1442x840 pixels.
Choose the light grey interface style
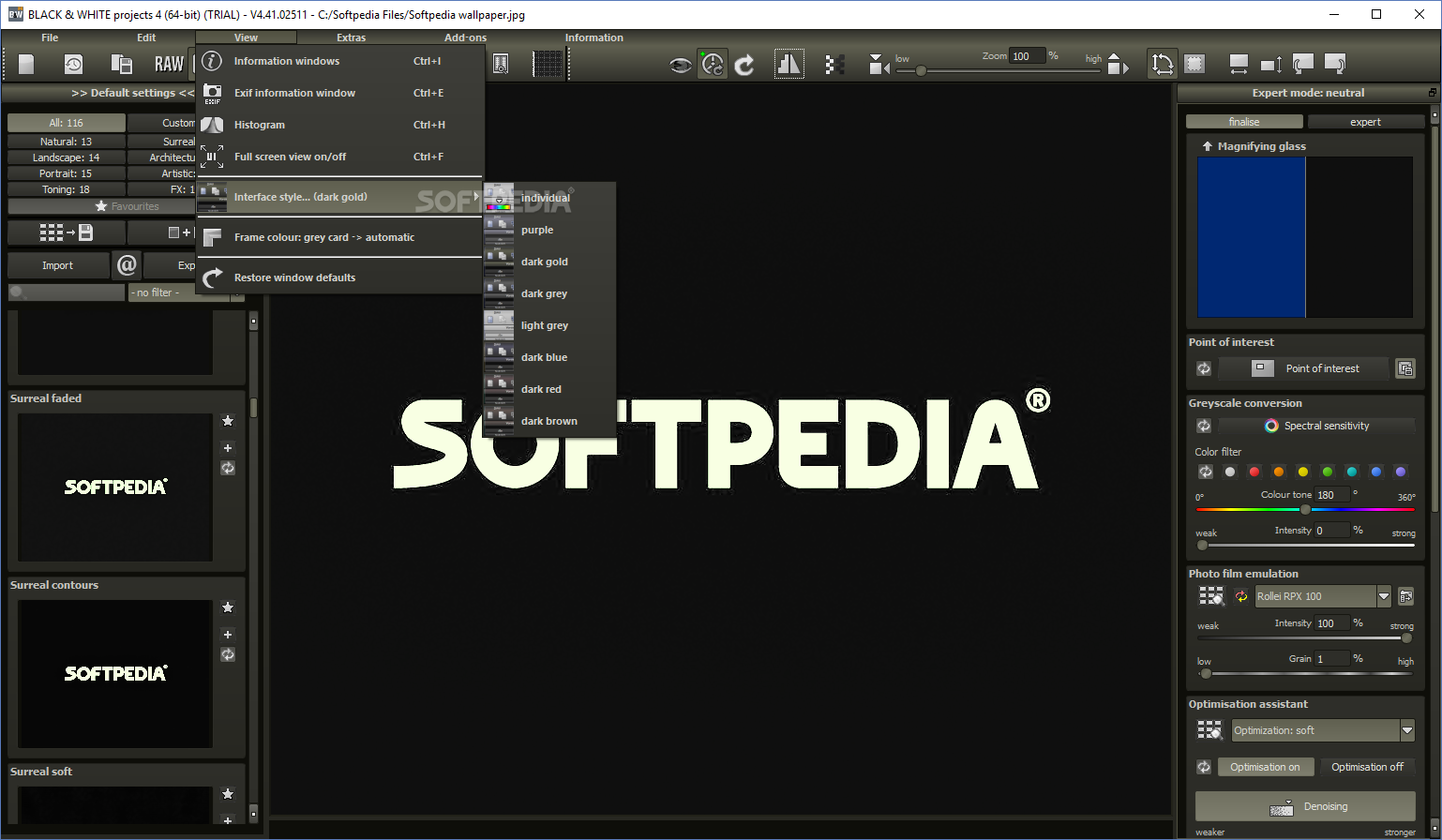click(549, 325)
